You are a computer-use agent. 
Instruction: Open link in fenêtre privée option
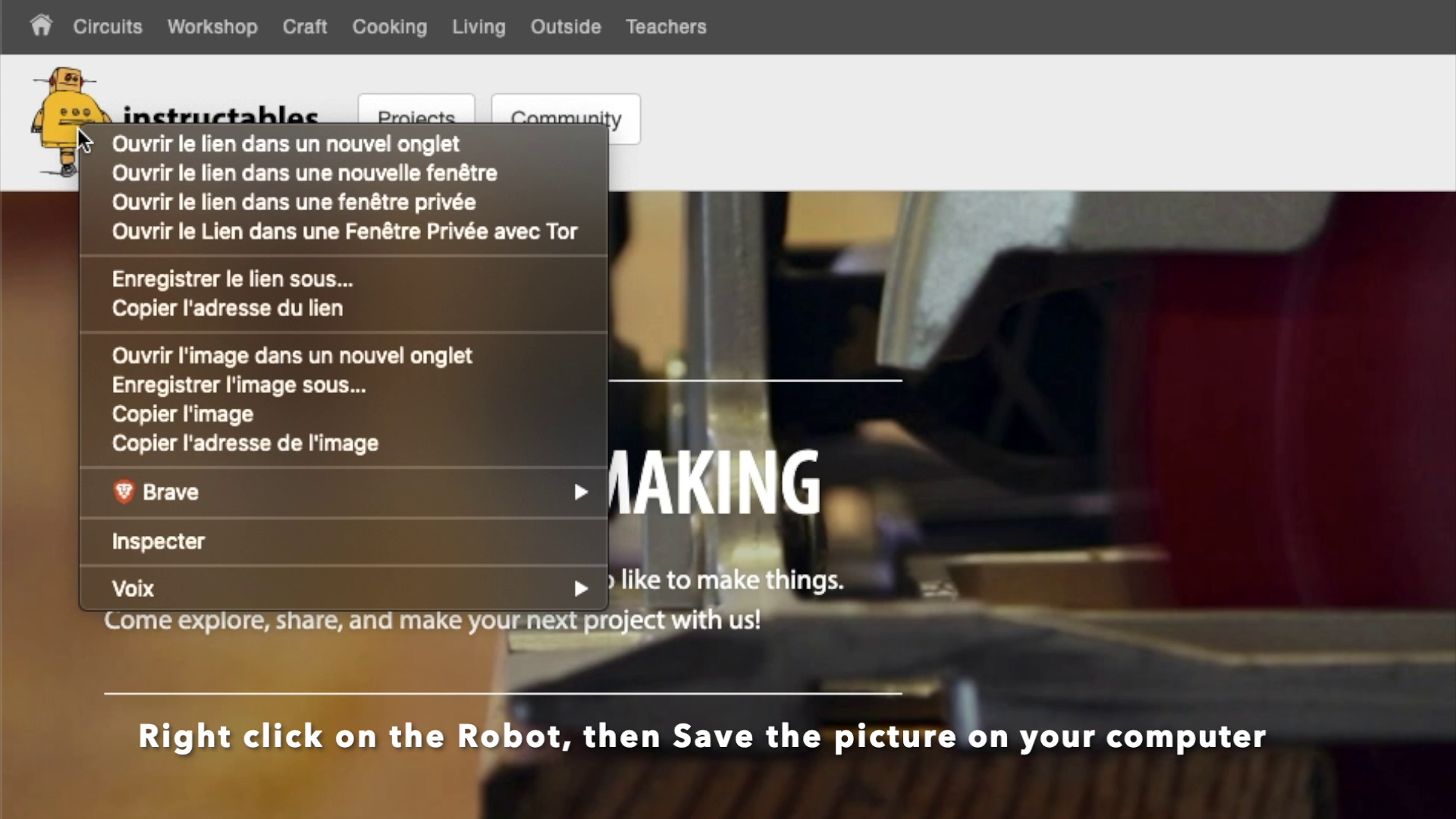[x=293, y=202]
